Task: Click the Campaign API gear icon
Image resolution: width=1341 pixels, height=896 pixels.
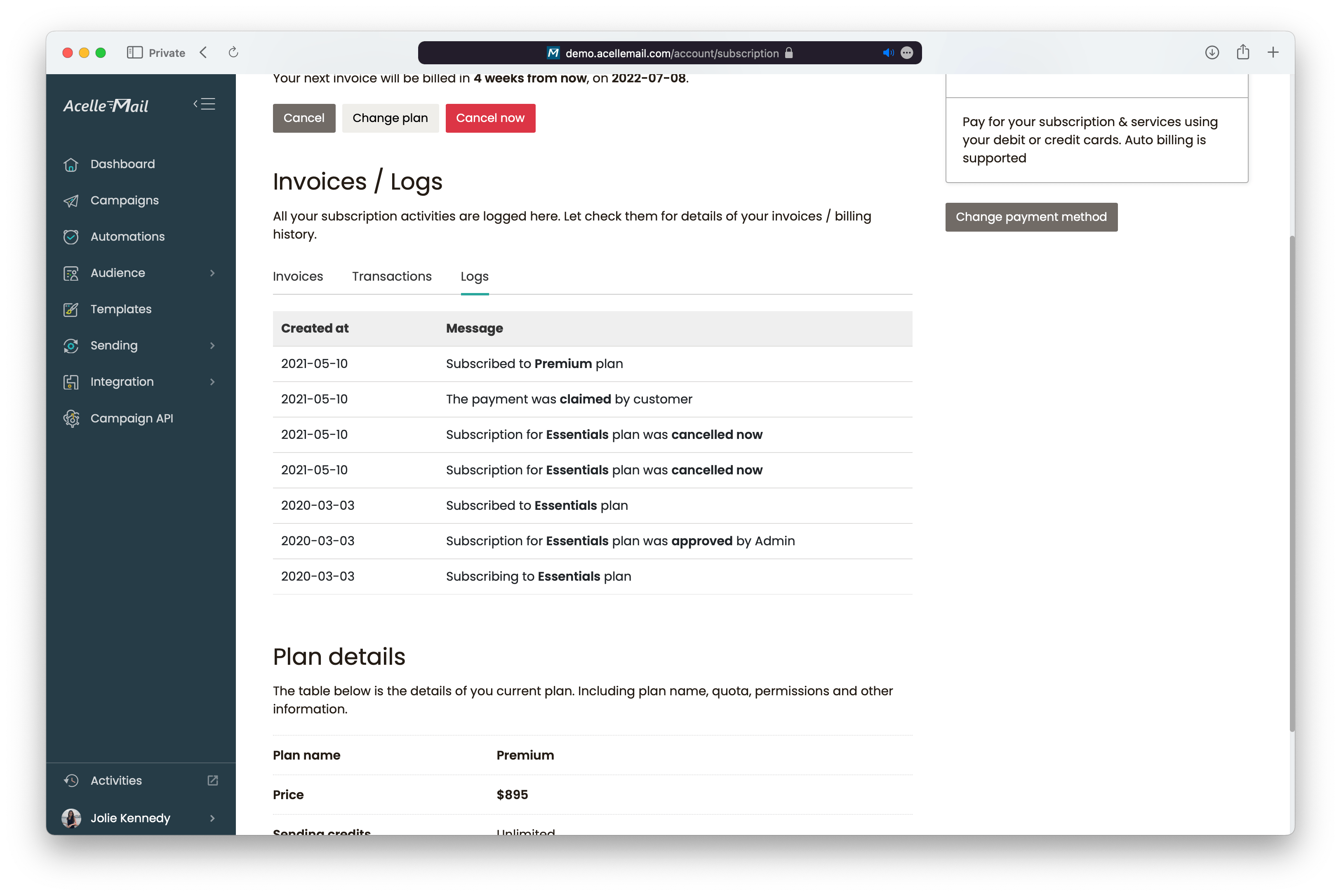Action: 71,419
